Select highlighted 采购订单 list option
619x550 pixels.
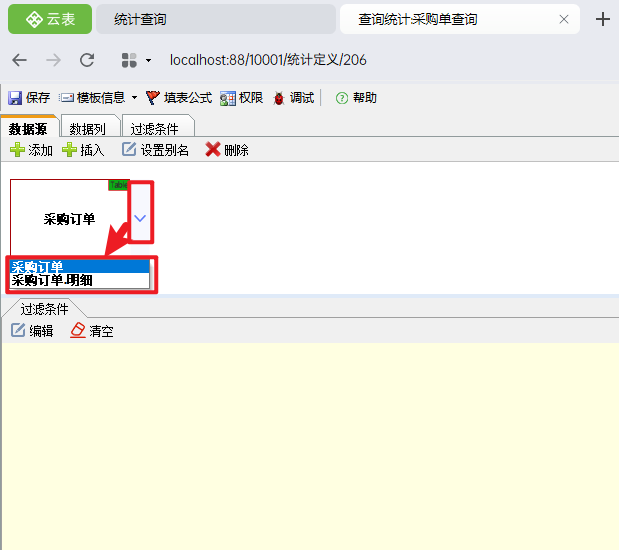[79, 267]
